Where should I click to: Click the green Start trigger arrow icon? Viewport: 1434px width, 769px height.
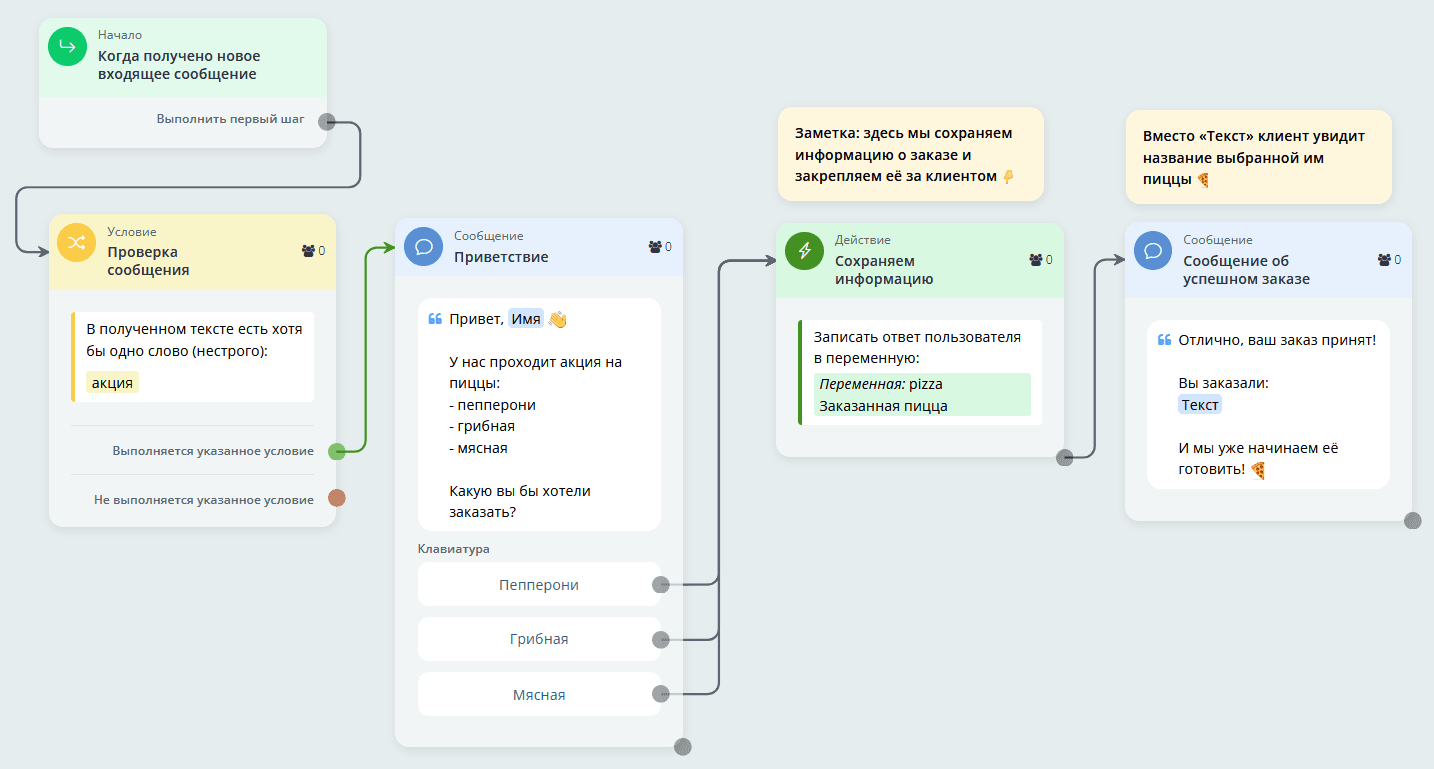(x=69, y=47)
